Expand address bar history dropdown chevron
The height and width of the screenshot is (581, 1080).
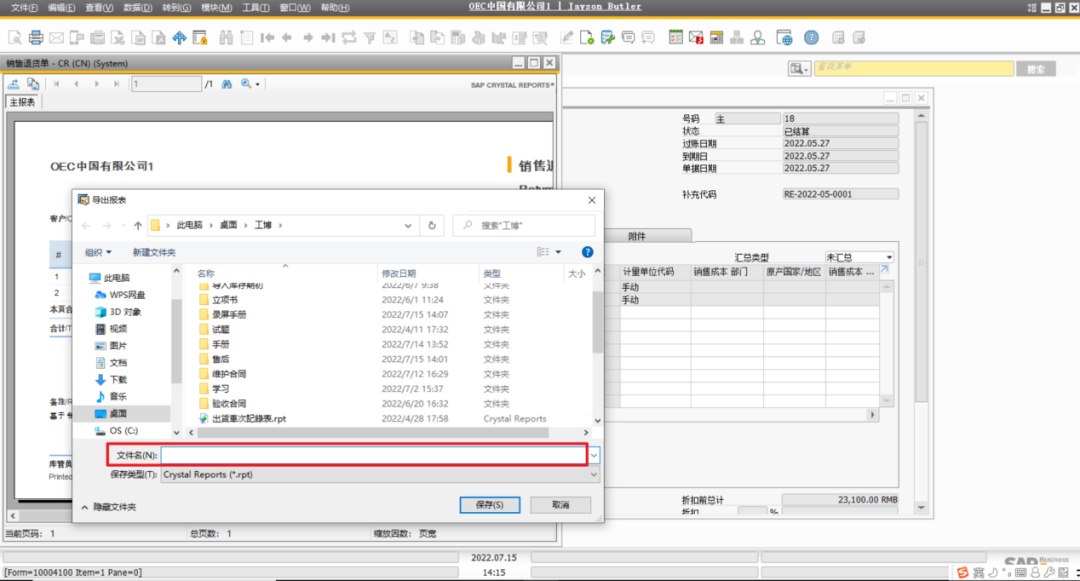point(408,225)
